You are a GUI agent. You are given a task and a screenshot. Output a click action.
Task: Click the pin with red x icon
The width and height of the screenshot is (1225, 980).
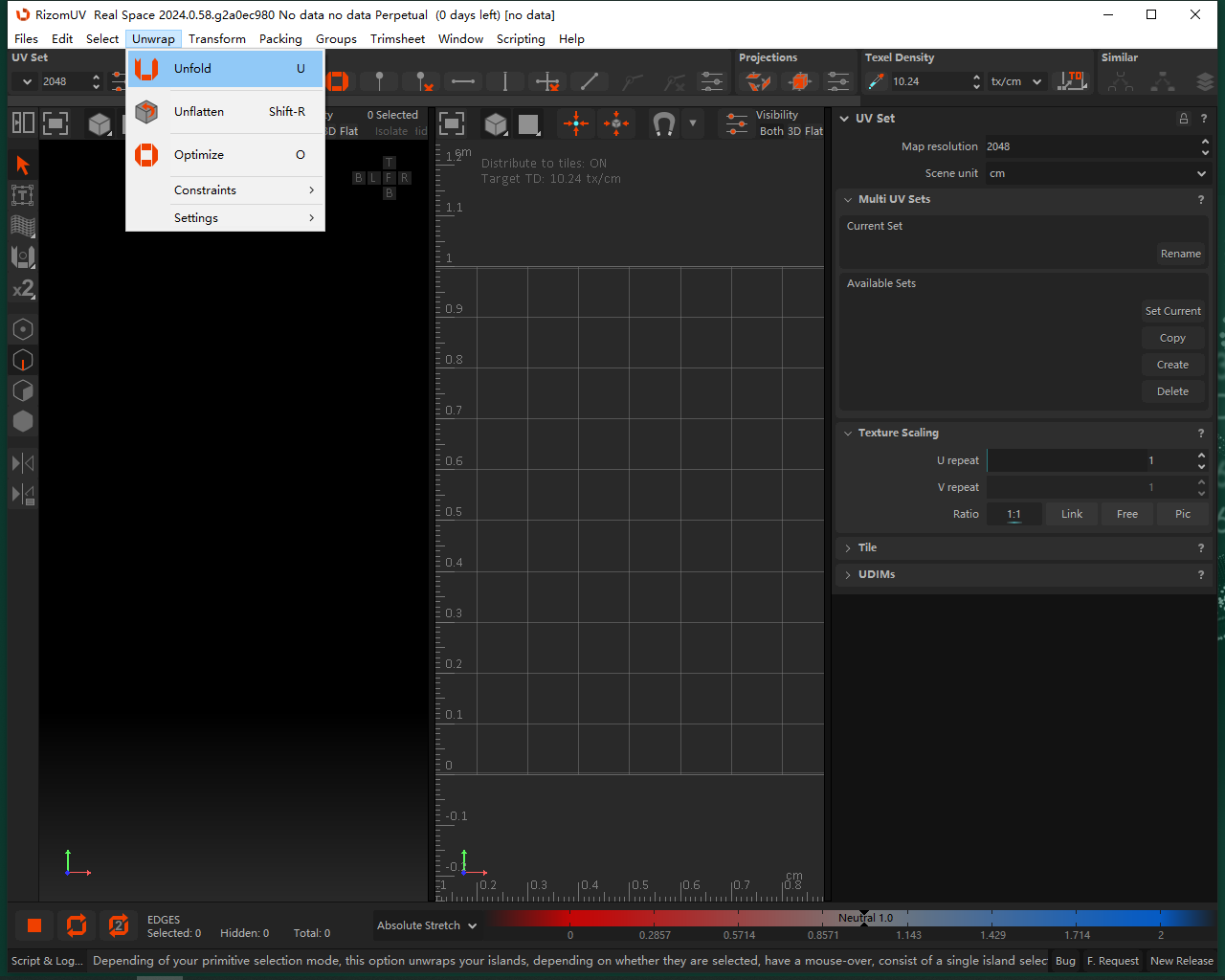[x=420, y=81]
